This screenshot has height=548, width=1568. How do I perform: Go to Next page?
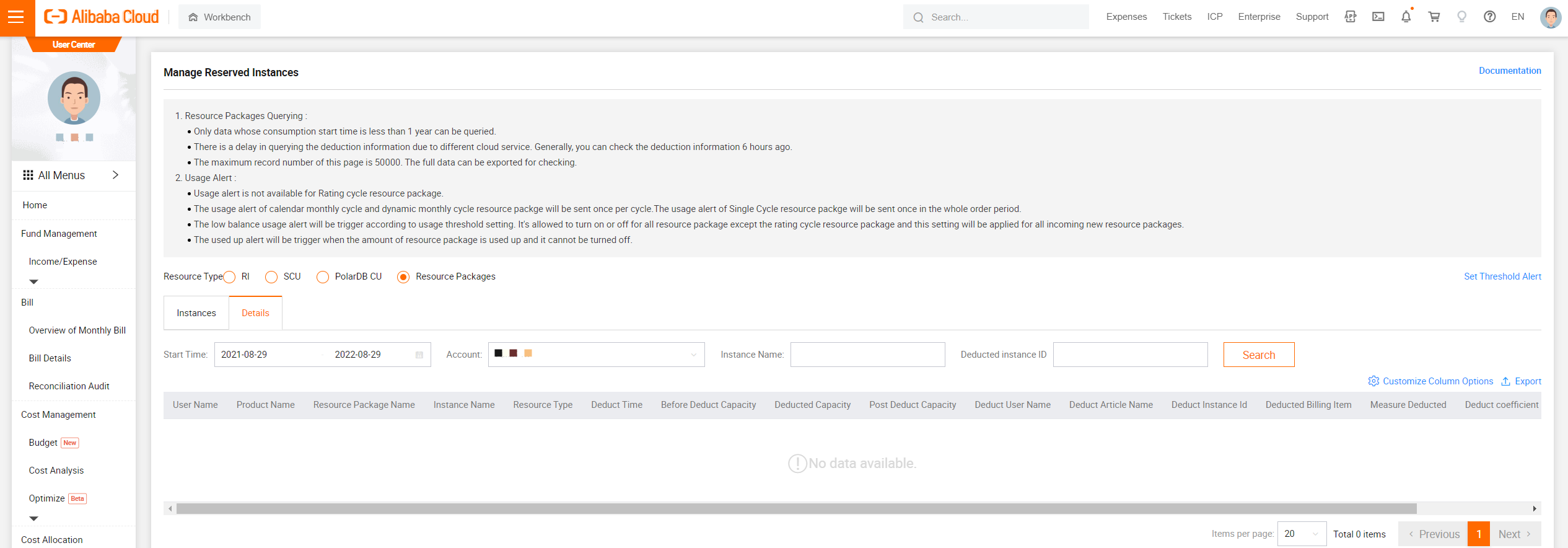pos(1515,534)
